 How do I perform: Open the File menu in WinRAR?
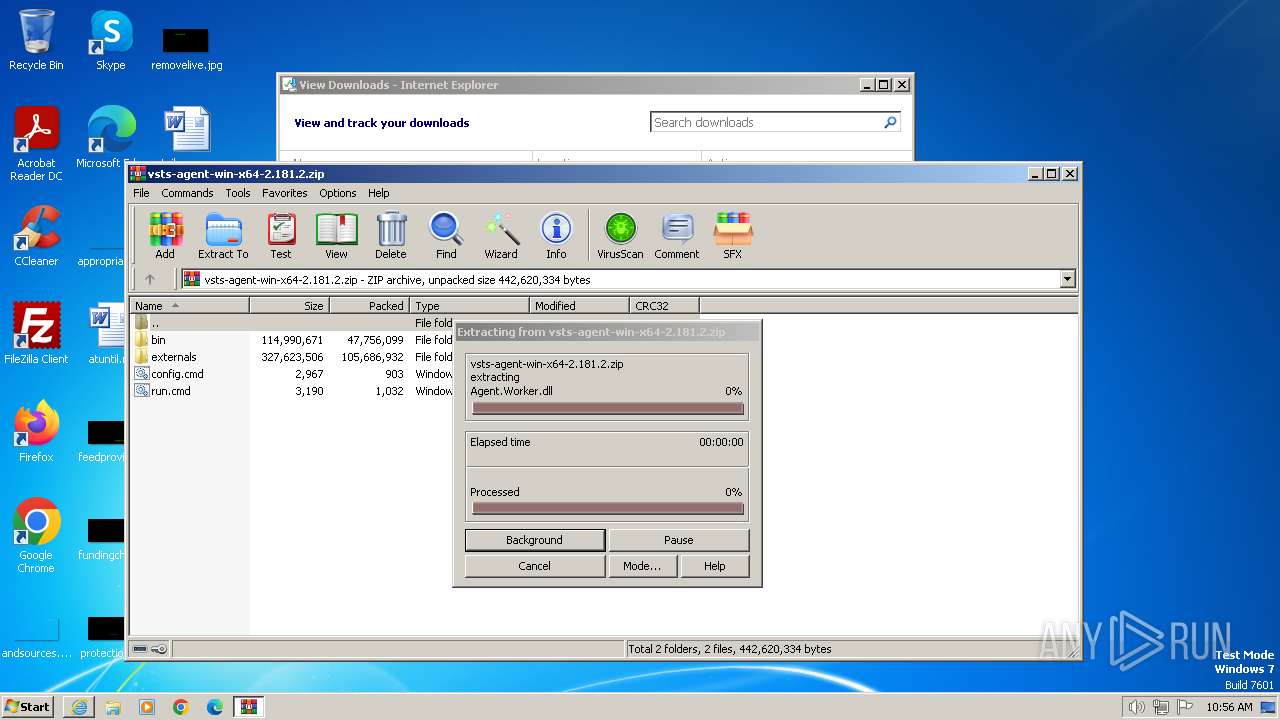141,193
